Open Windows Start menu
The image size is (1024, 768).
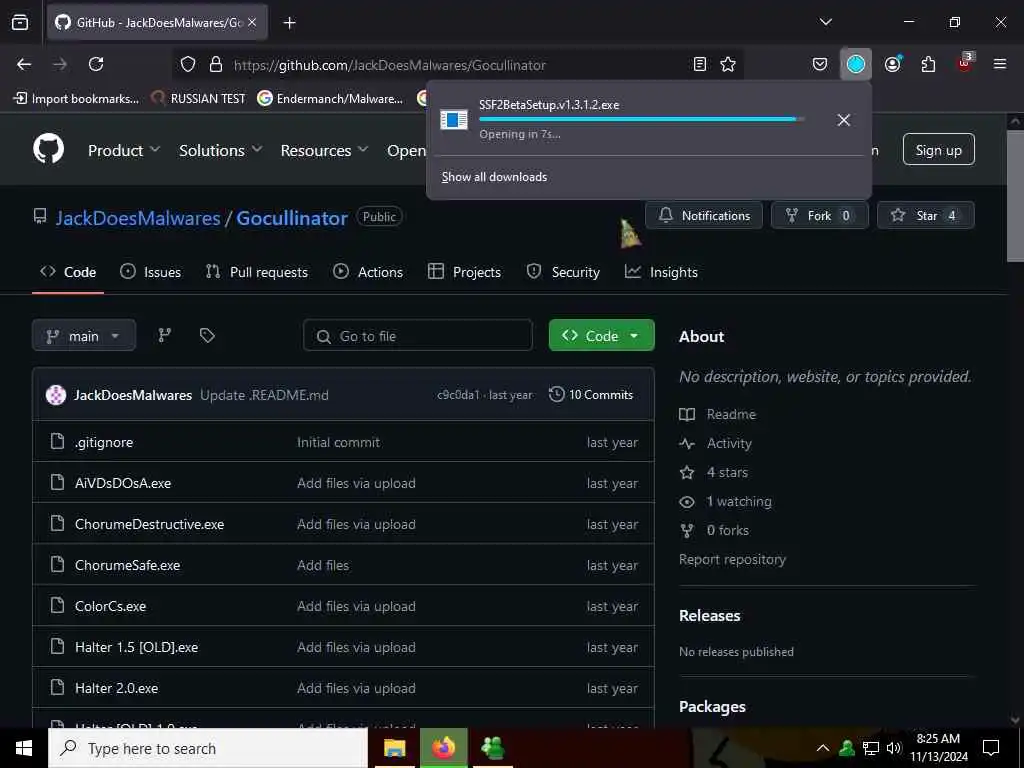24,748
